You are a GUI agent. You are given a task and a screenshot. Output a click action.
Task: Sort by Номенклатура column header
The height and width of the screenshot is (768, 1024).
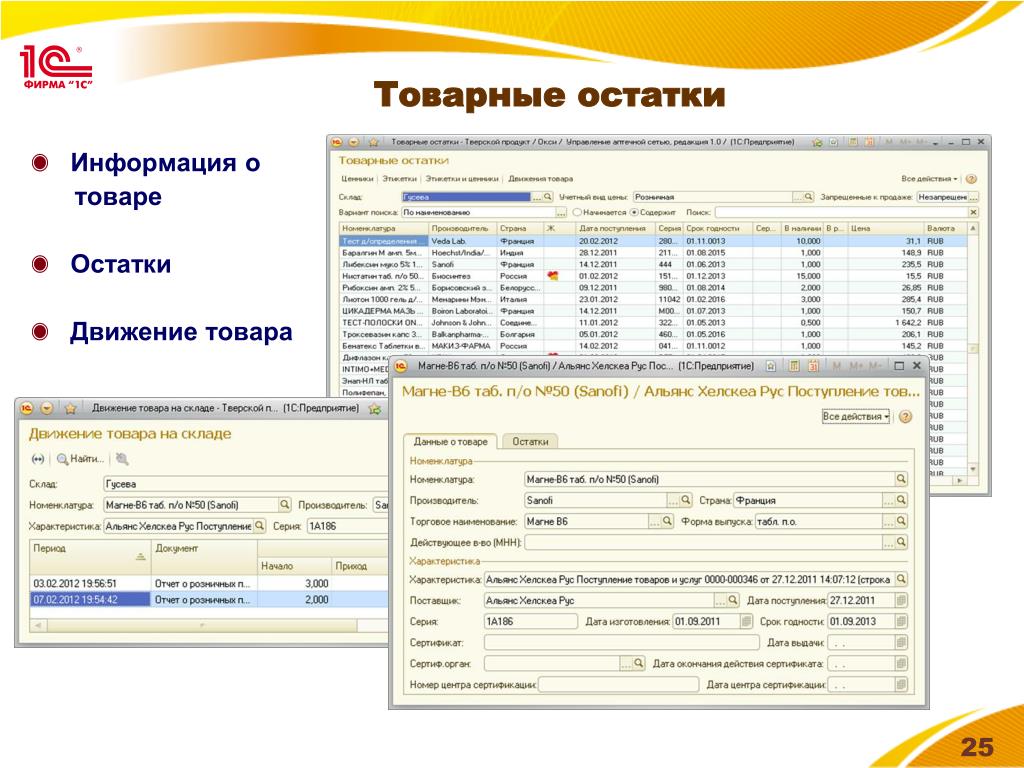point(384,229)
